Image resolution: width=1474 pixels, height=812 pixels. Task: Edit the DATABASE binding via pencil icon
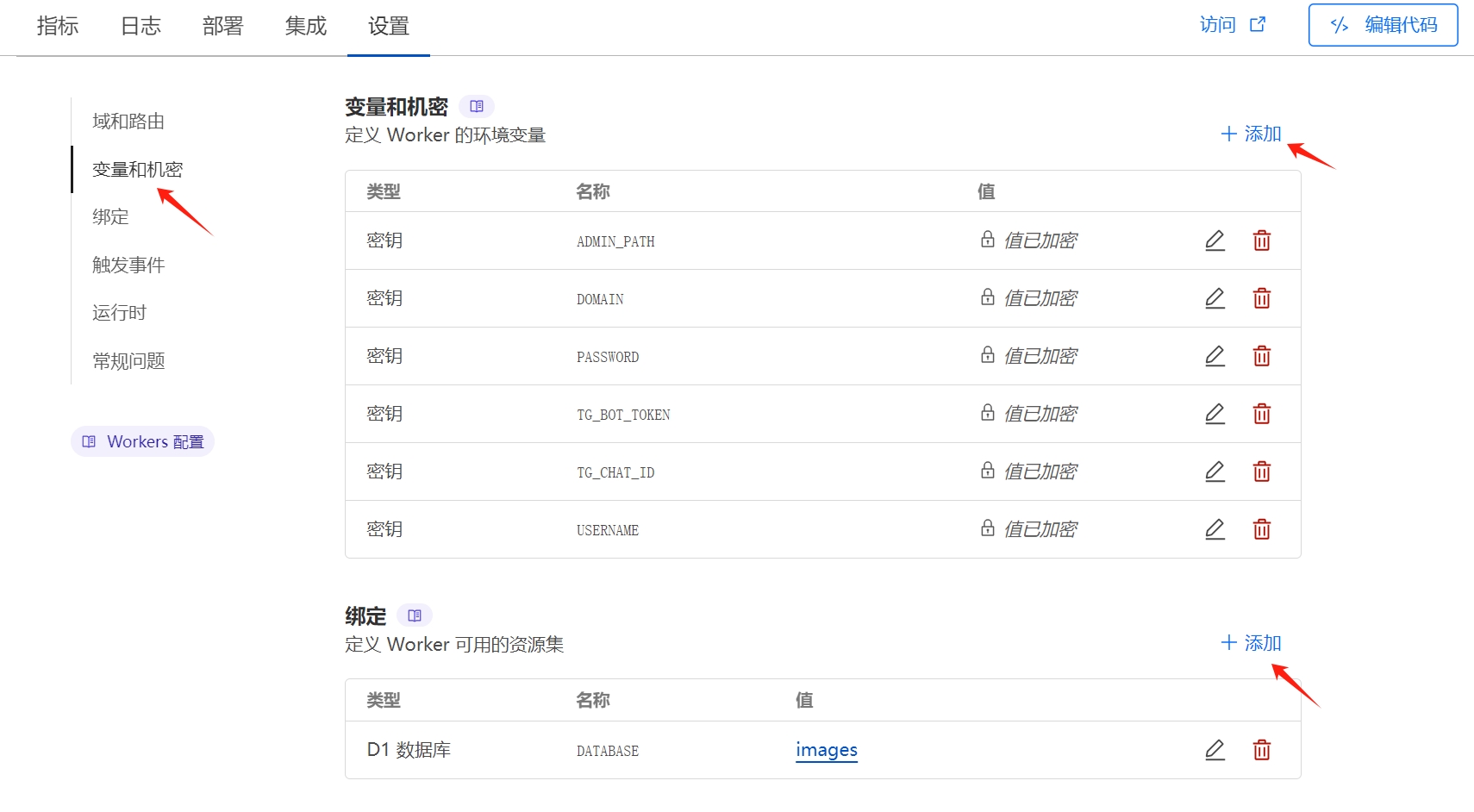(1215, 750)
